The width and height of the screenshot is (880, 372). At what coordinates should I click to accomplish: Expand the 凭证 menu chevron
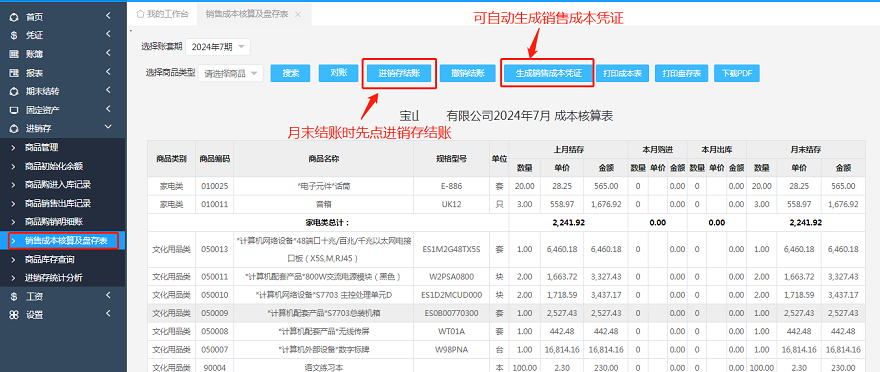108,35
